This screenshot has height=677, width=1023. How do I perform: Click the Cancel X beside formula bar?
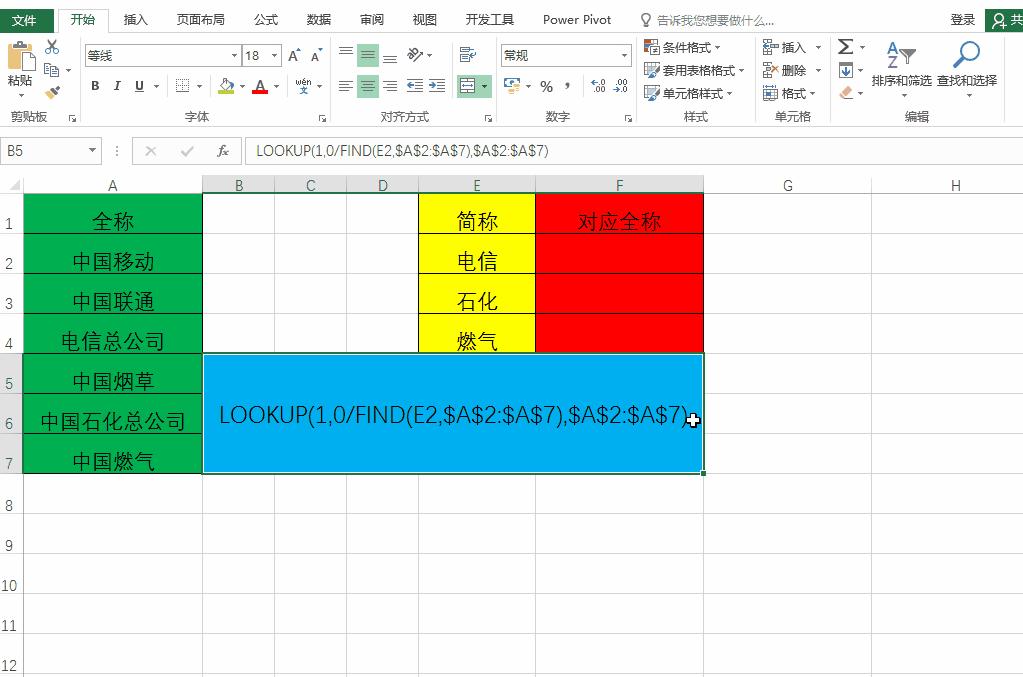[151, 151]
